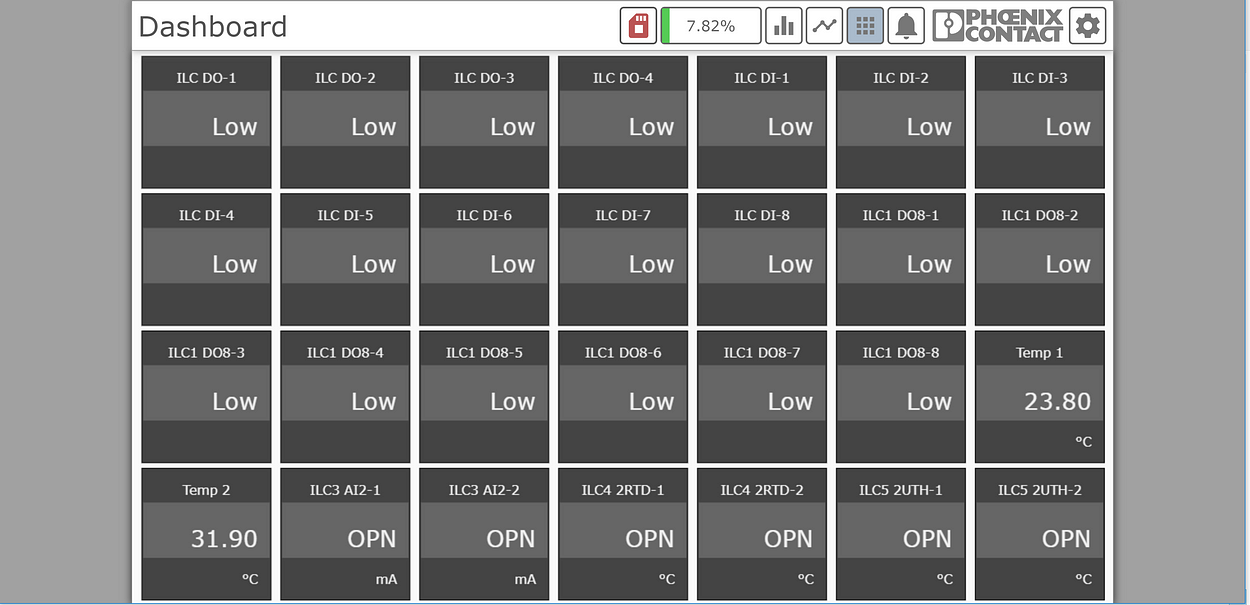Select the ILC3 AI2-2 tile

(484, 533)
